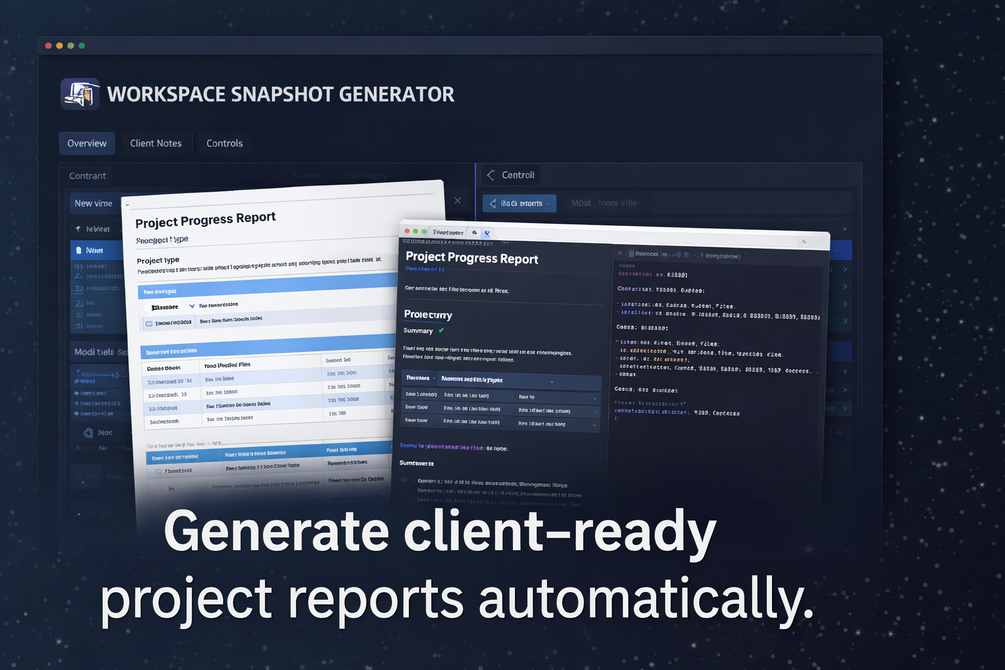
Task: Click the small icon tab in dark window title bar
Action: [474, 233]
